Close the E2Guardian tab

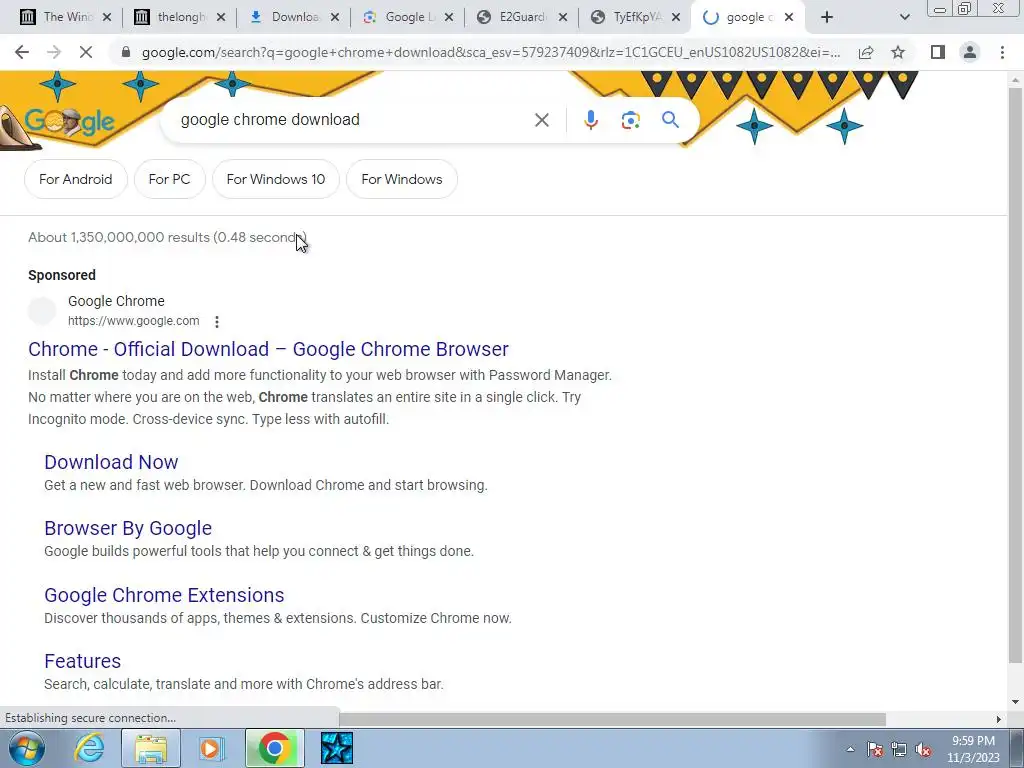[562, 18]
